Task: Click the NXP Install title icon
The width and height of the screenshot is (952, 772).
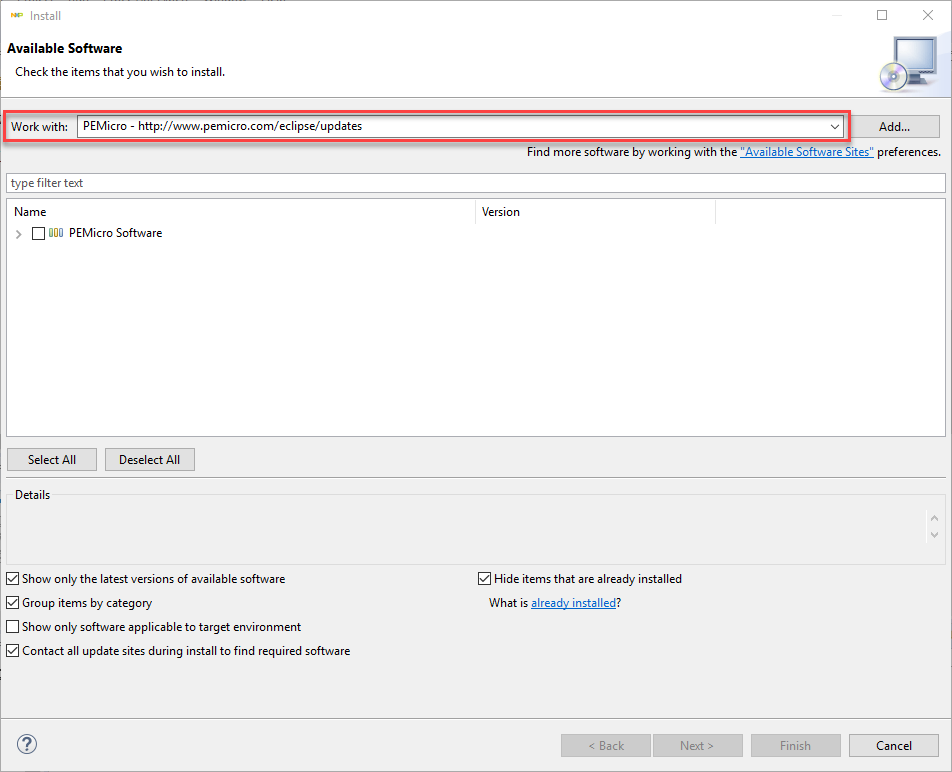Action: pos(16,16)
